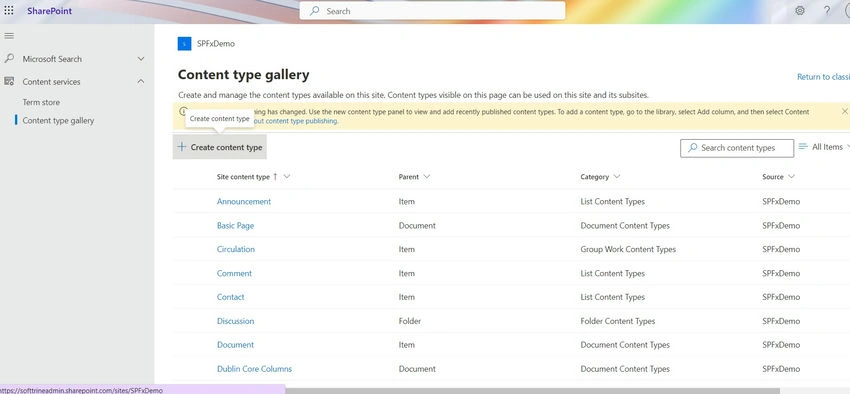Open the Announcement content type
850x394 pixels.
pyautogui.click(x=244, y=201)
